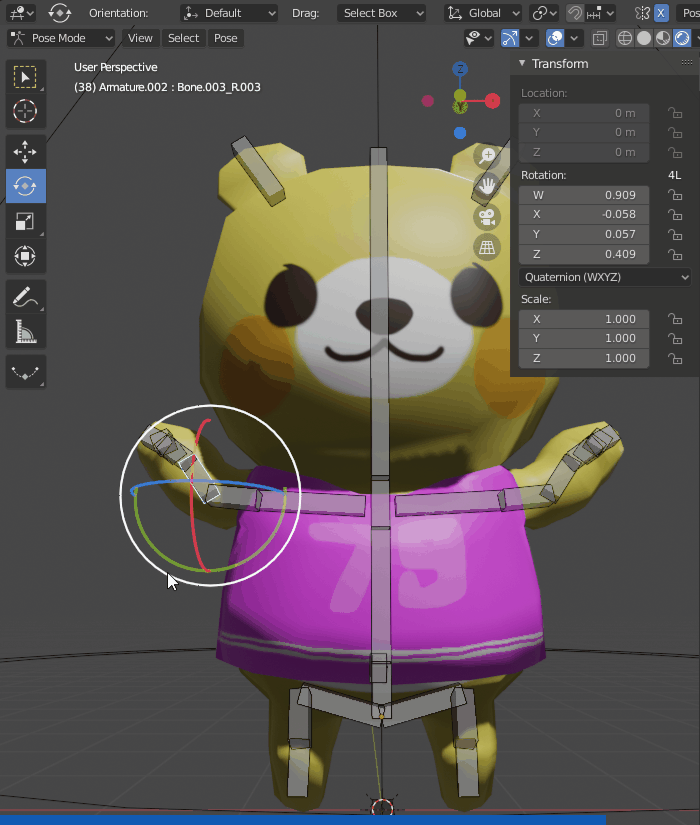Click the red X axis gizmo ball

point(492,100)
